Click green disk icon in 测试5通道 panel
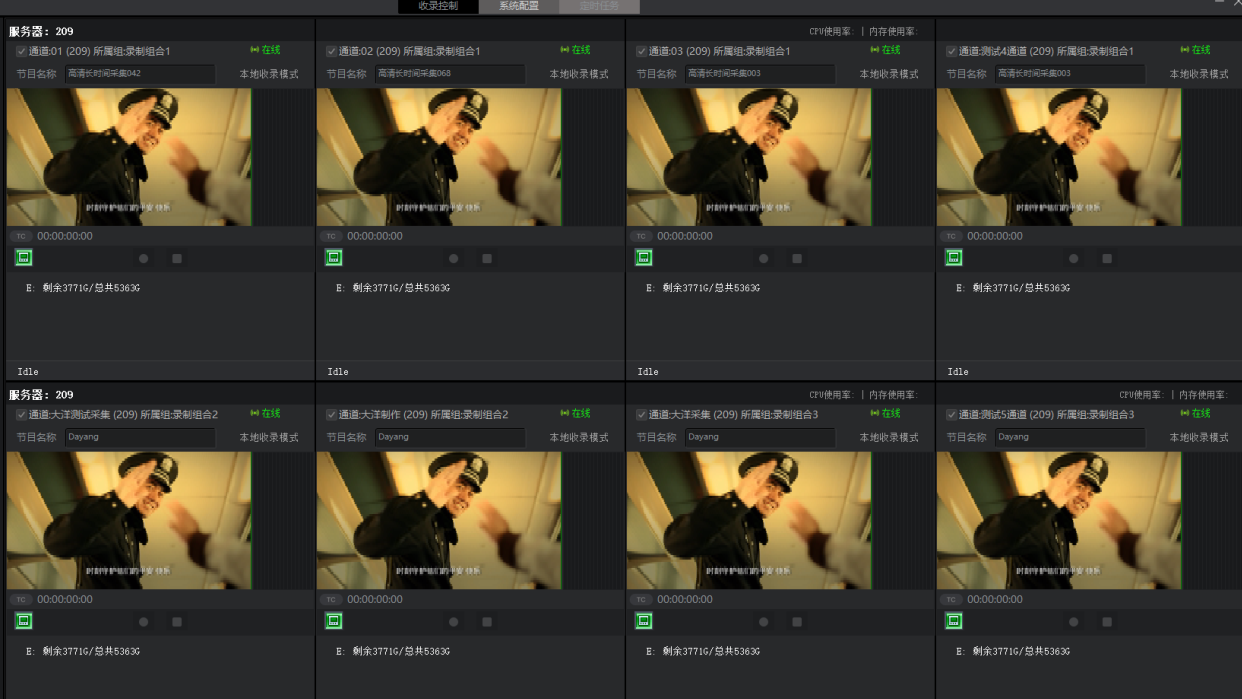 click(954, 621)
